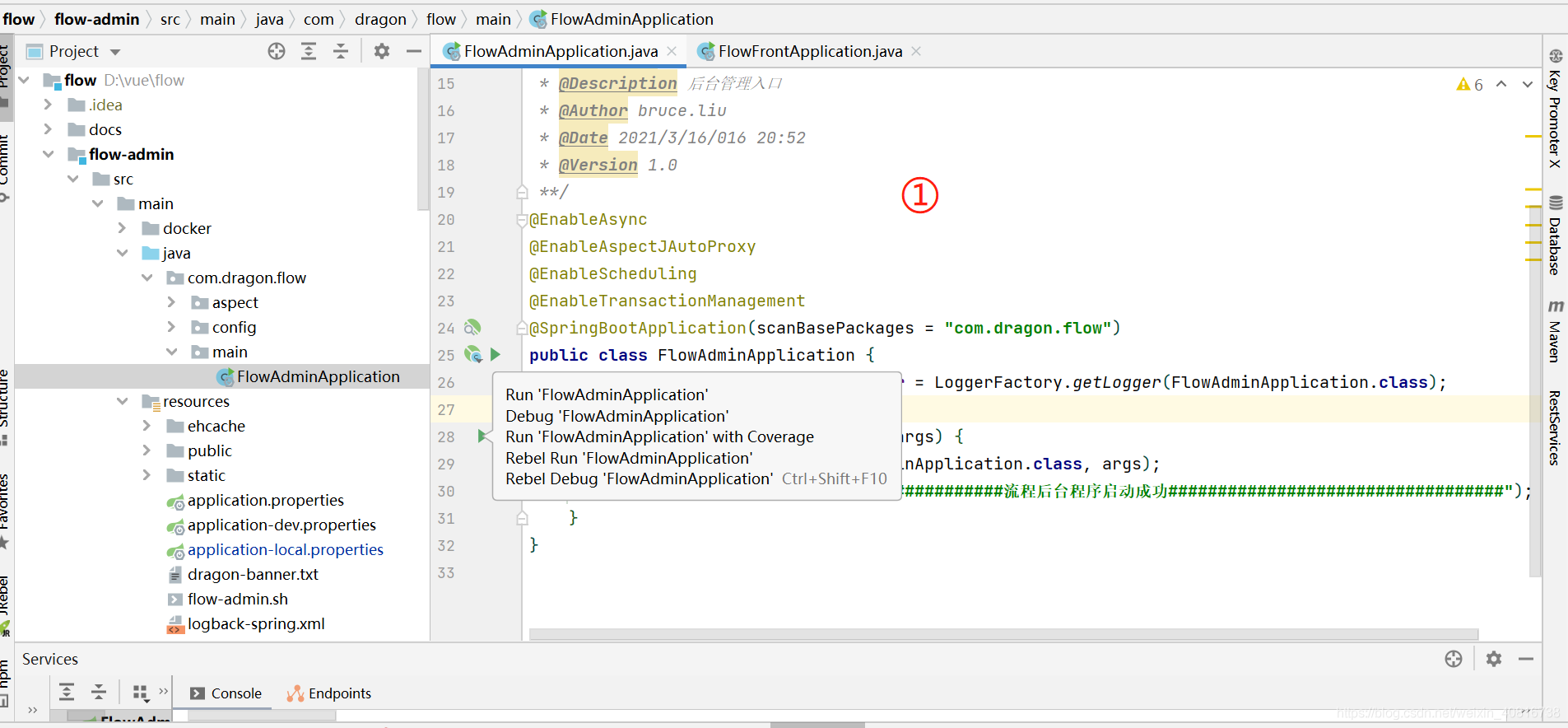Open Key Promoter X tool window
1568x728 pixels.
[x=1555, y=109]
